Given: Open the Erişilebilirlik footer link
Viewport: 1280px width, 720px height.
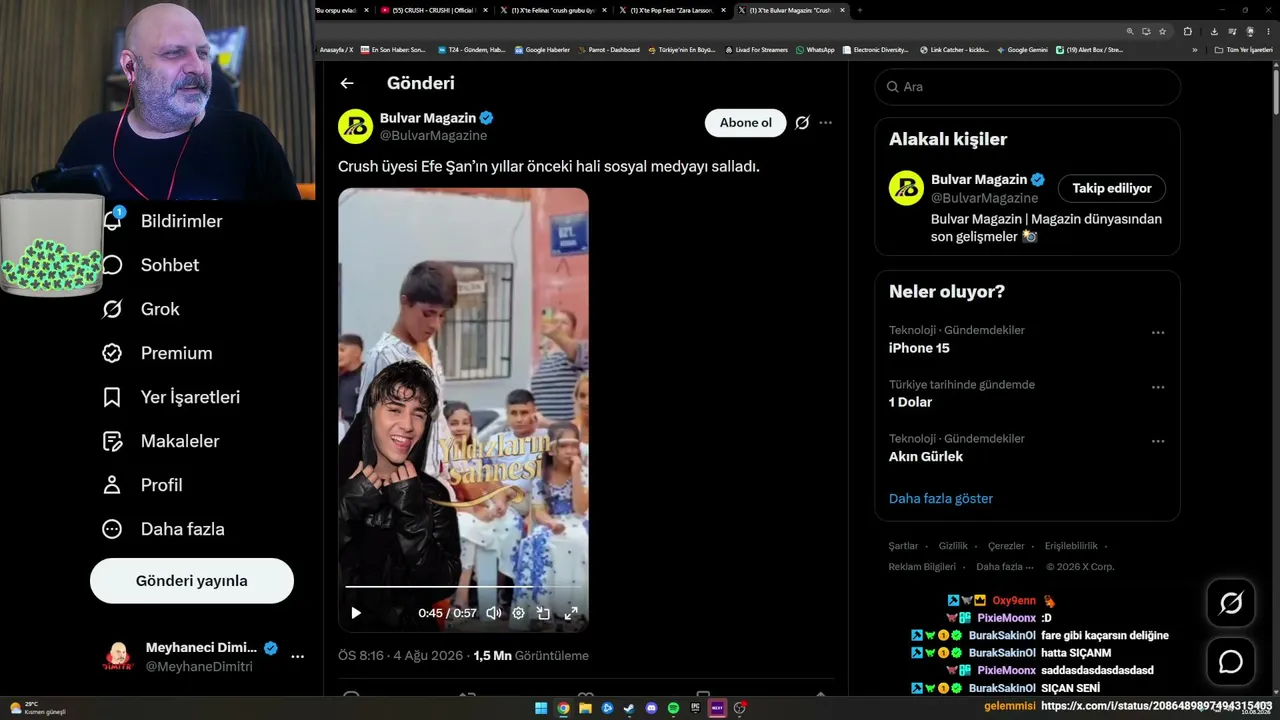Looking at the screenshot, I should [1071, 546].
